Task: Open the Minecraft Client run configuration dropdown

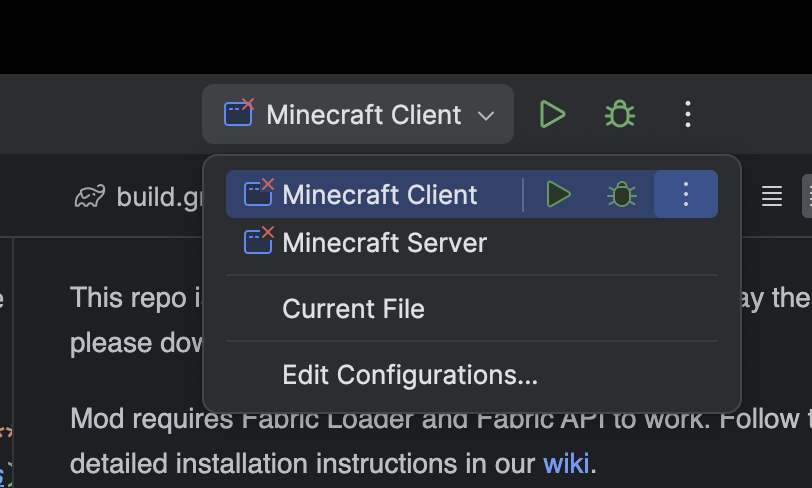Action: (x=358, y=114)
